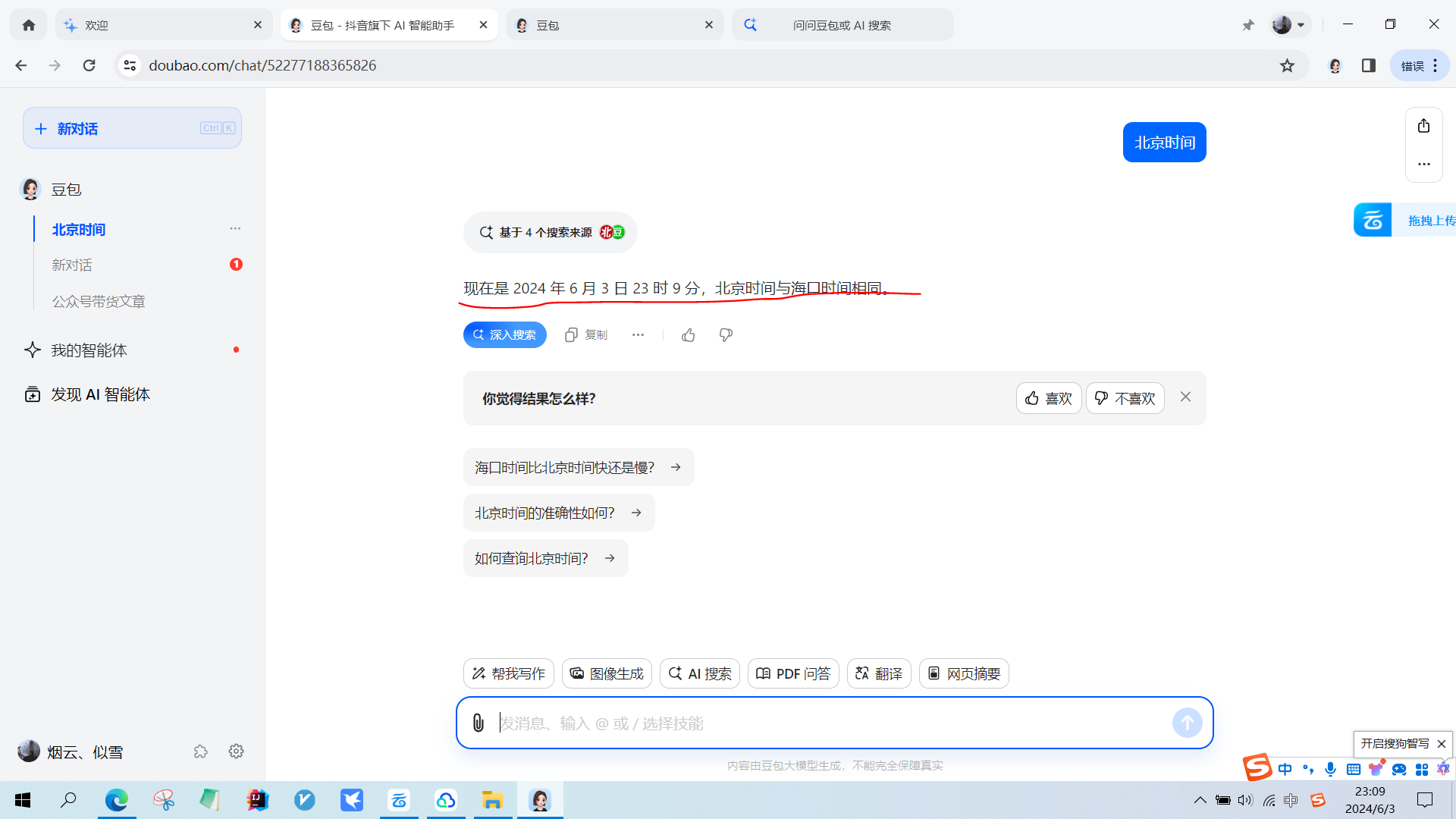Click the 深入搜索 button
The height and width of the screenshot is (819, 1456).
(x=504, y=335)
